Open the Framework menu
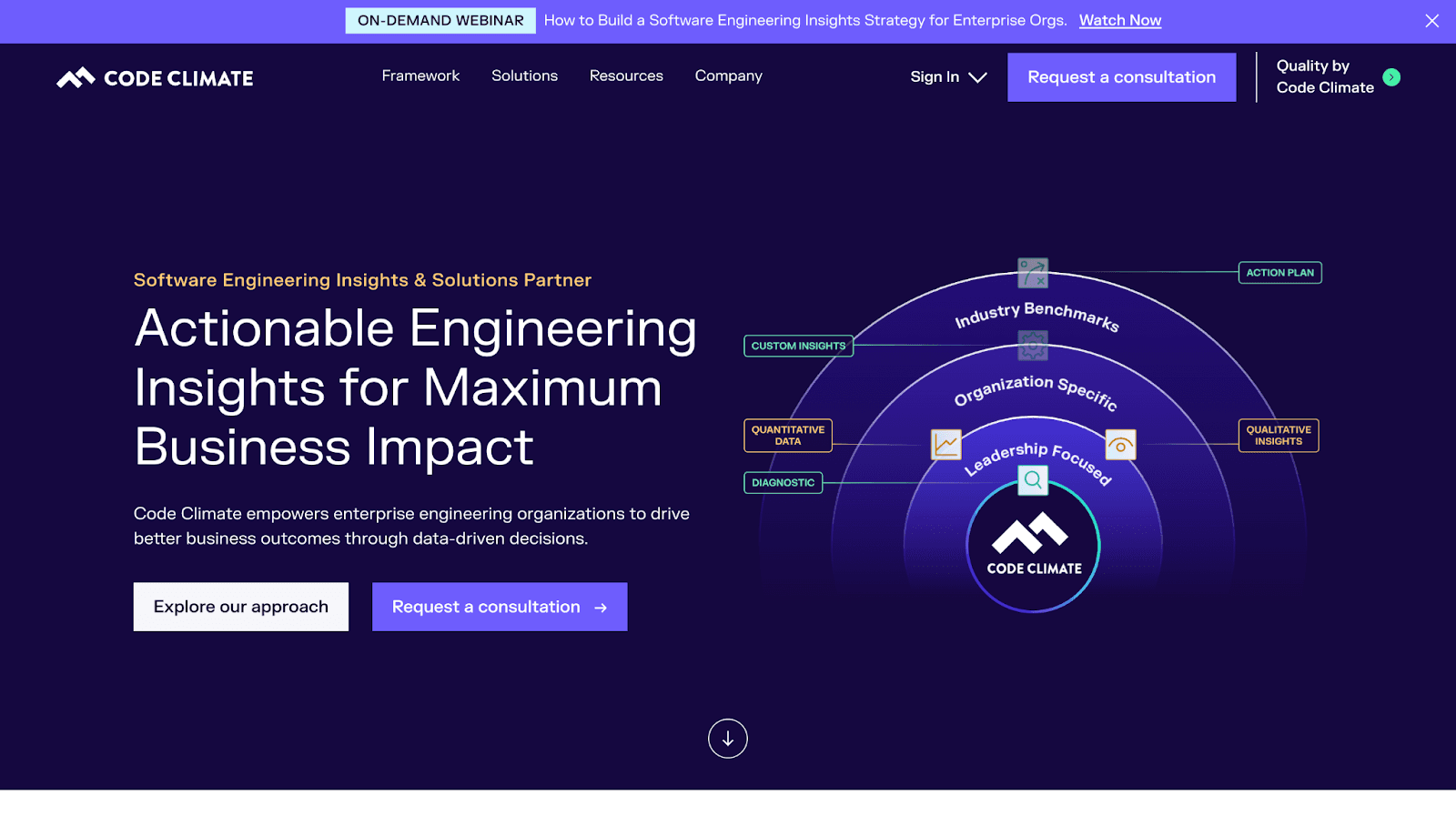Image resolution: width=1456 pixels, height=825 pixels. 420,76
